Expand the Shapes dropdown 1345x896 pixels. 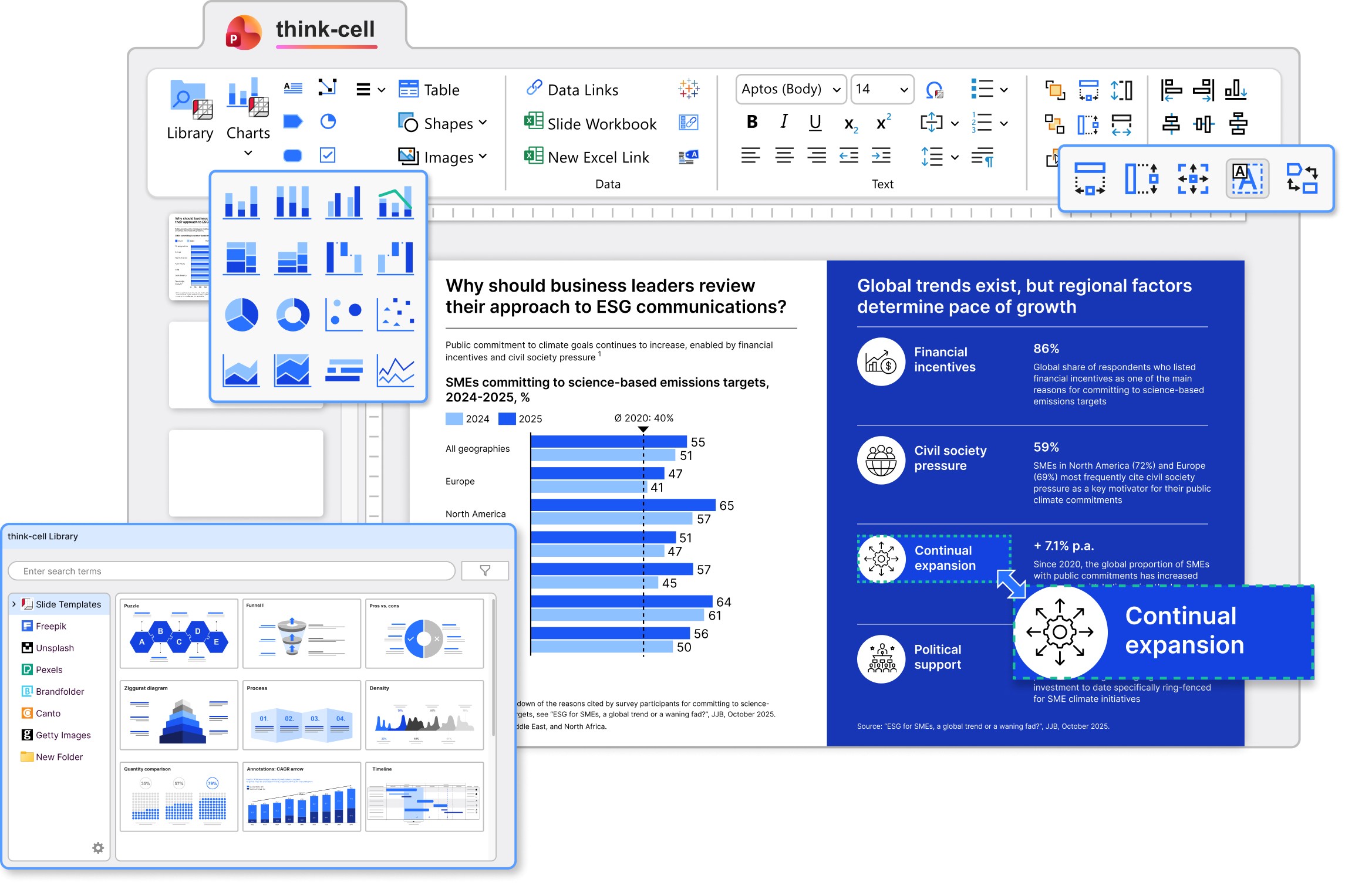[x=483, y=123]
